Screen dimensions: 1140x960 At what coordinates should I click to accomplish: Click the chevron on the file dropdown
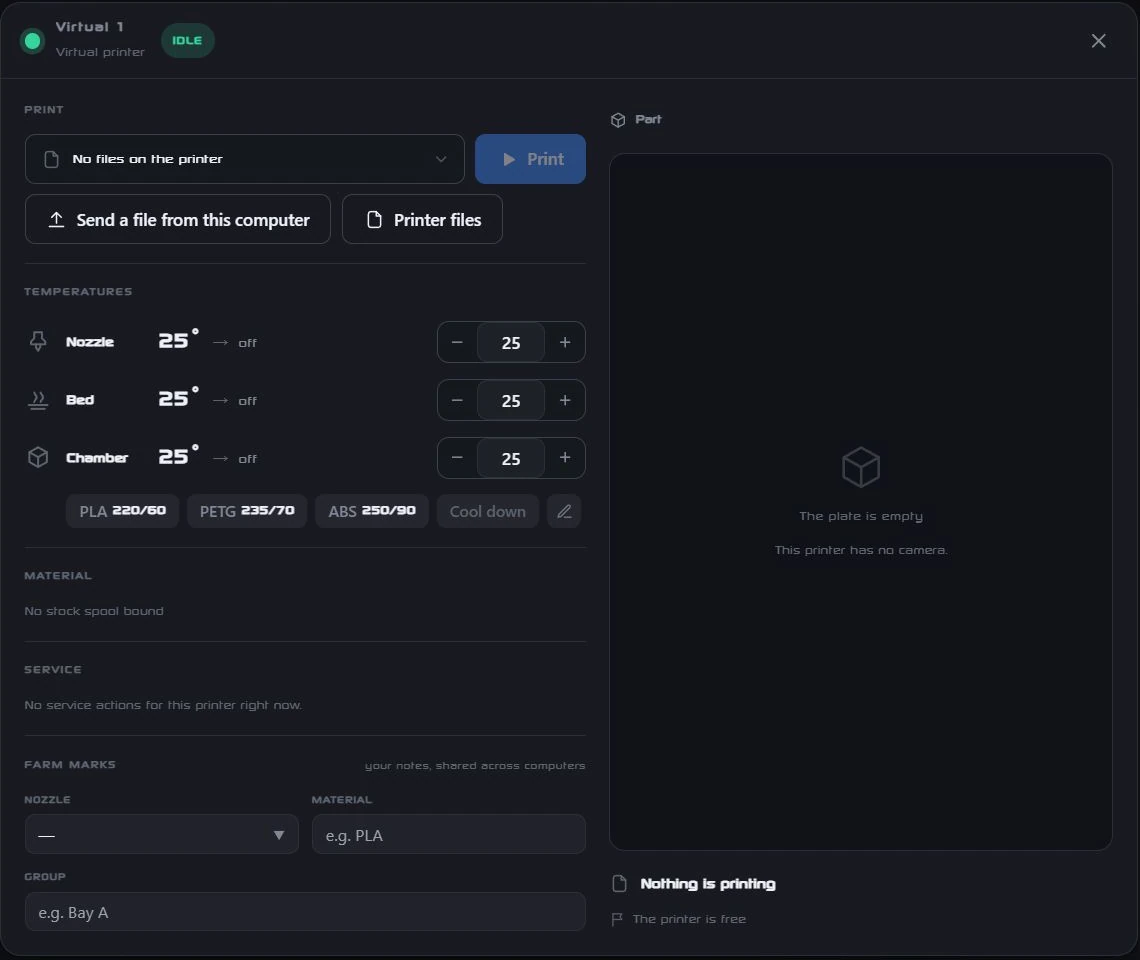coord(441,159)
